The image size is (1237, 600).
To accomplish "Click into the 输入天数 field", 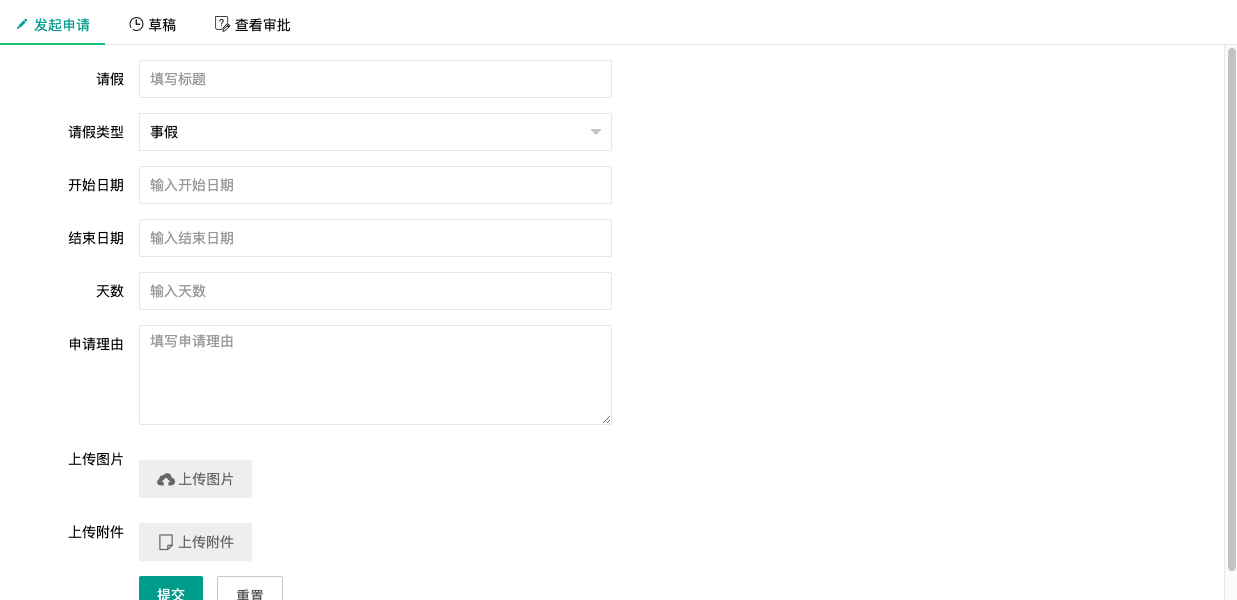I will tap(375, 291).
